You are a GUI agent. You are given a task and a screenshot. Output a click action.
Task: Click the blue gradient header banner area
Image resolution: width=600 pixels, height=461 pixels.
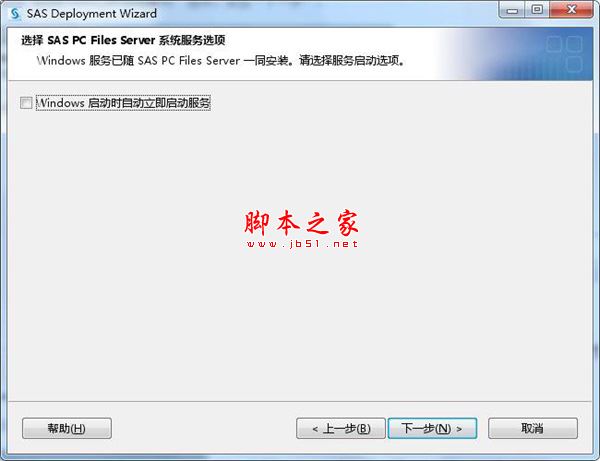tap(513, 54)
